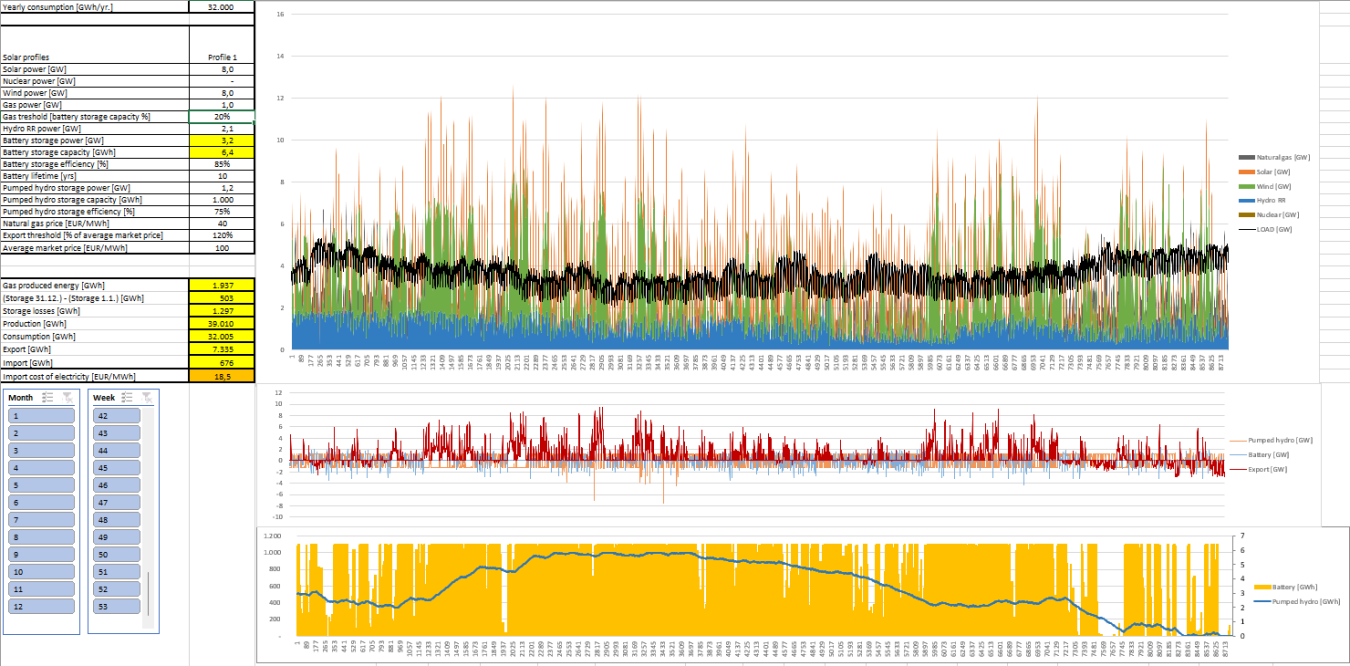Select month 1 in Month slicer
The height and width of the screenshot is (666, 1350).
pos(42,415)
